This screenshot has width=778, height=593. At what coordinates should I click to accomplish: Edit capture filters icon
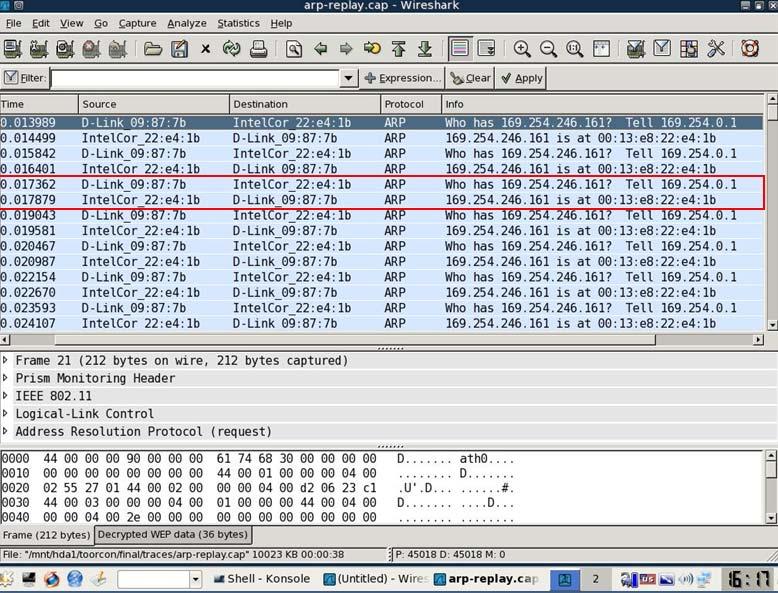point(636,49)
